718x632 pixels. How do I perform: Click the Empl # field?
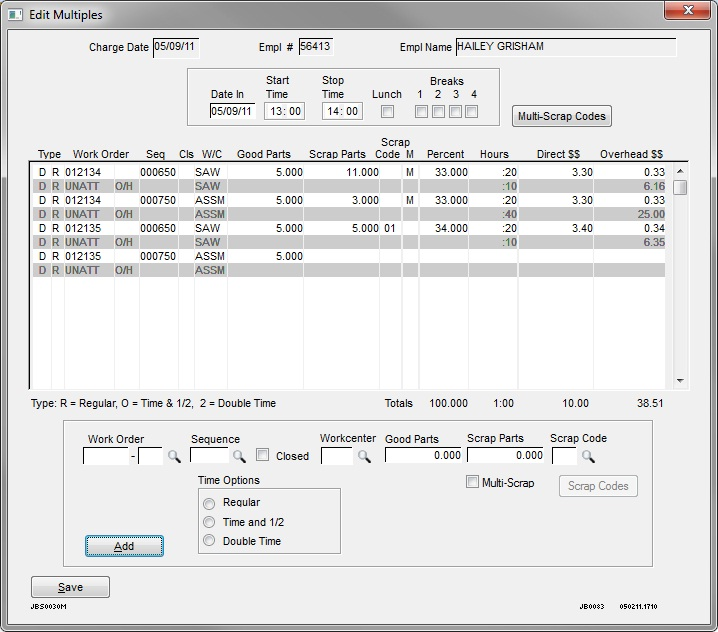click(315, 47)
